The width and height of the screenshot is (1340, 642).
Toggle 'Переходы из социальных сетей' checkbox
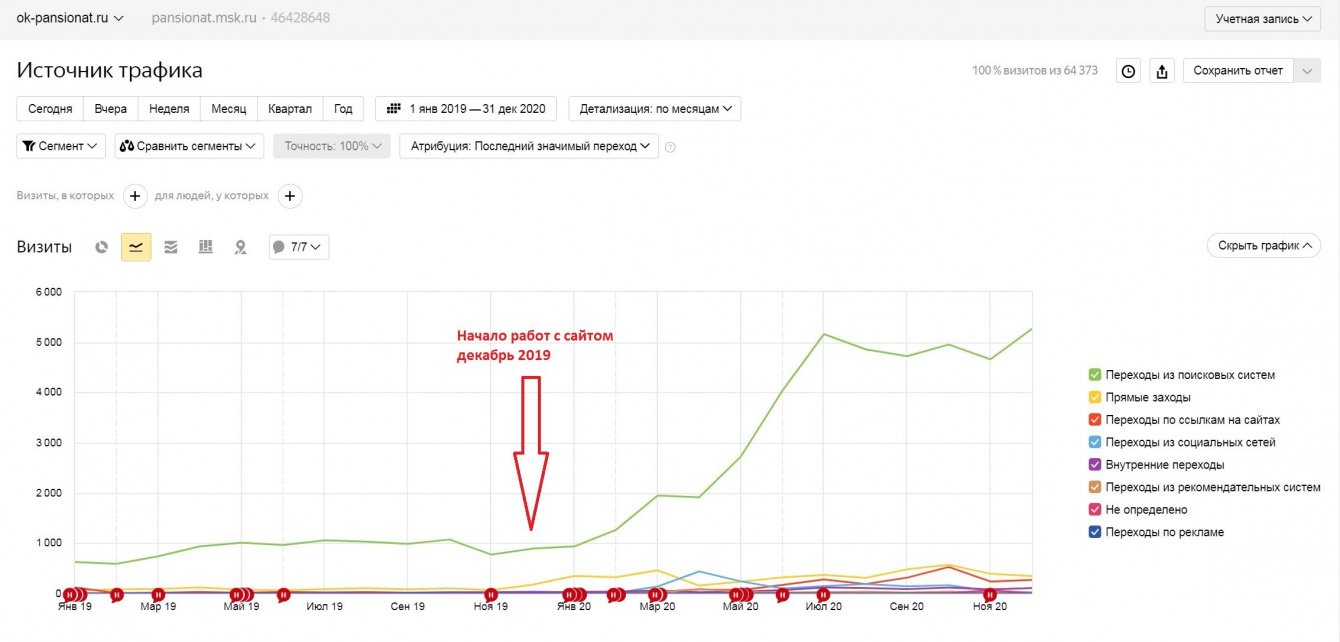[x=1094, y=442]
